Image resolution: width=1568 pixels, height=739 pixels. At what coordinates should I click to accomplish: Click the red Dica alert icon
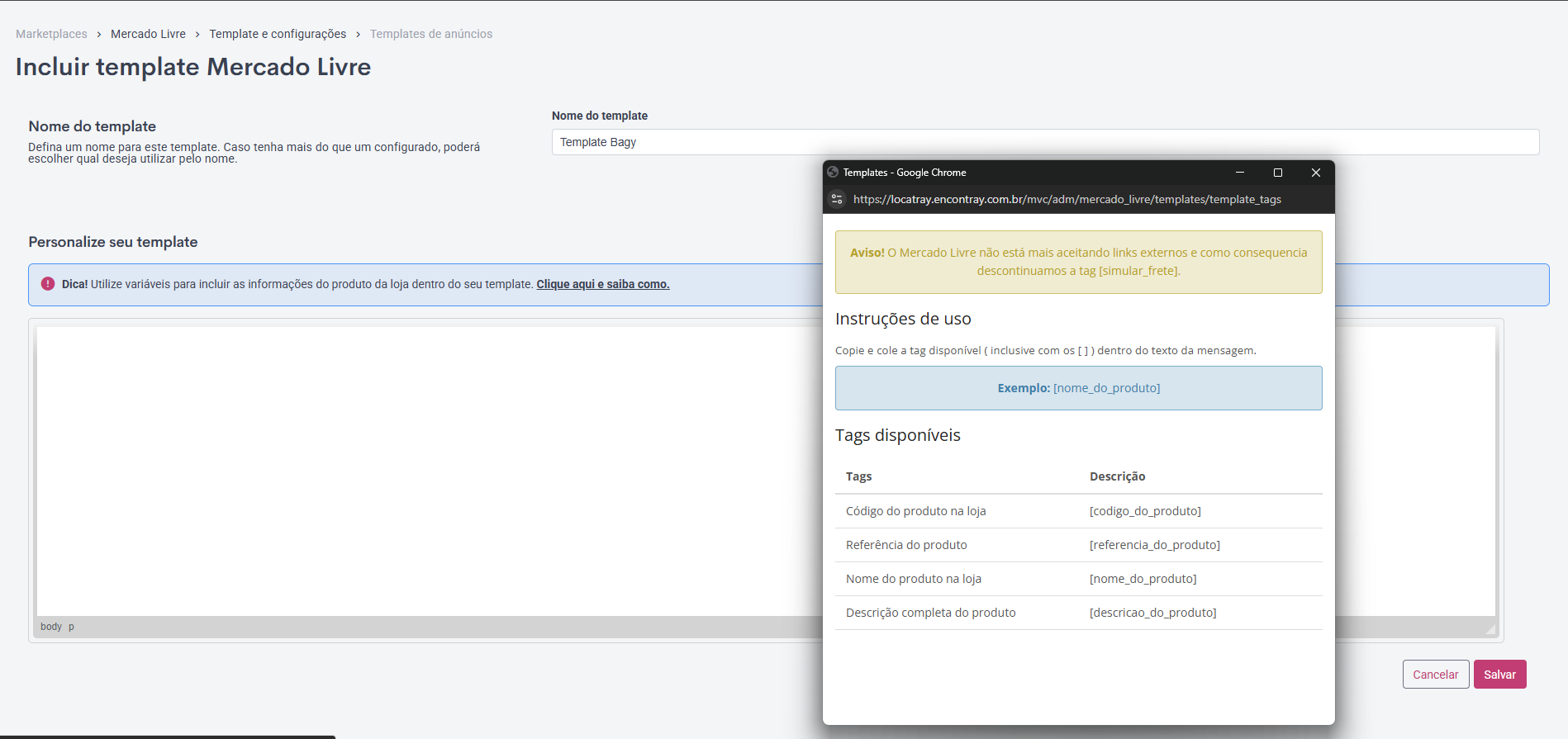(x=48, y=284)
